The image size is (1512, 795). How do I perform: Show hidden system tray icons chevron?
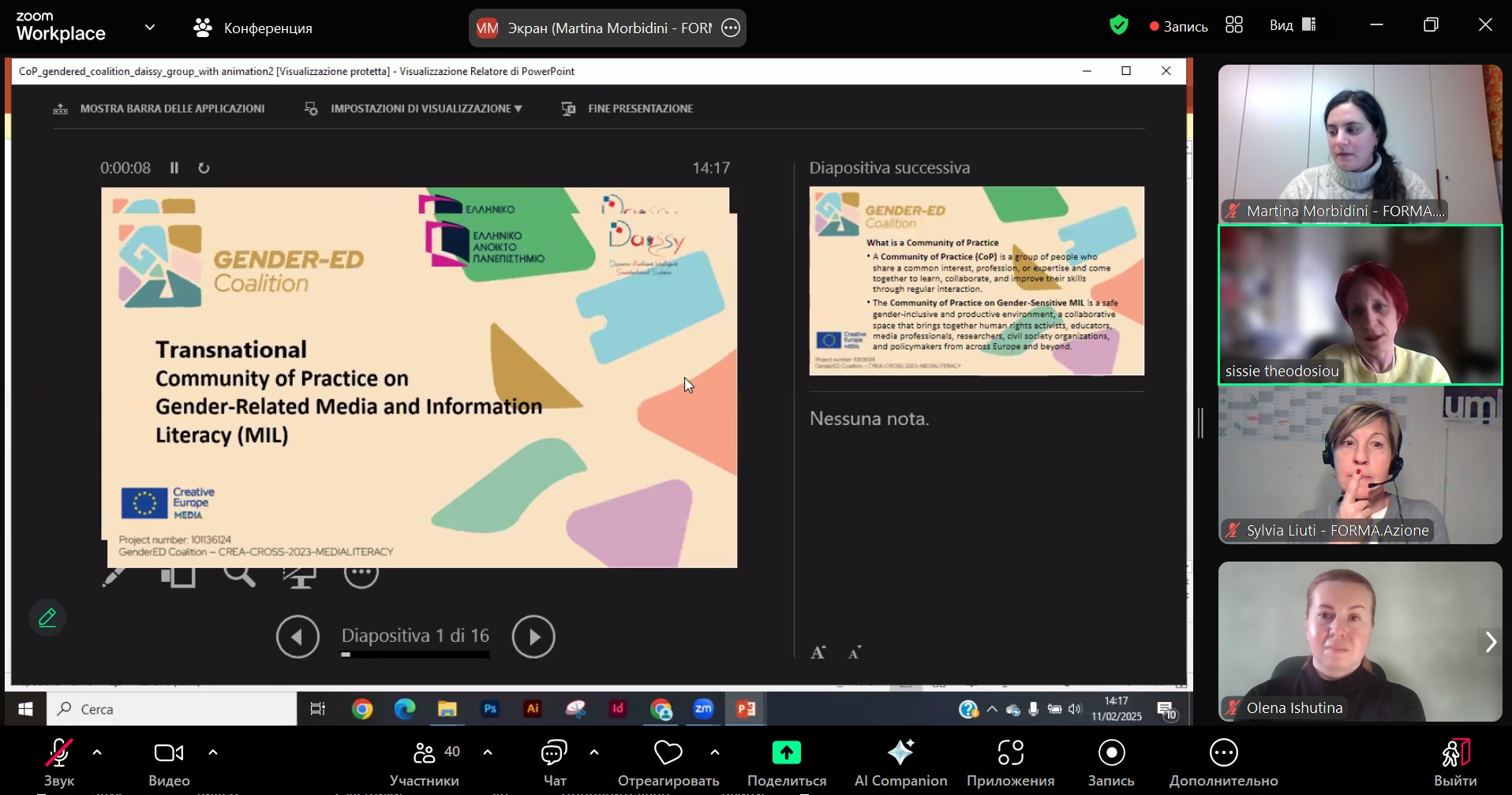coord(993,709)
